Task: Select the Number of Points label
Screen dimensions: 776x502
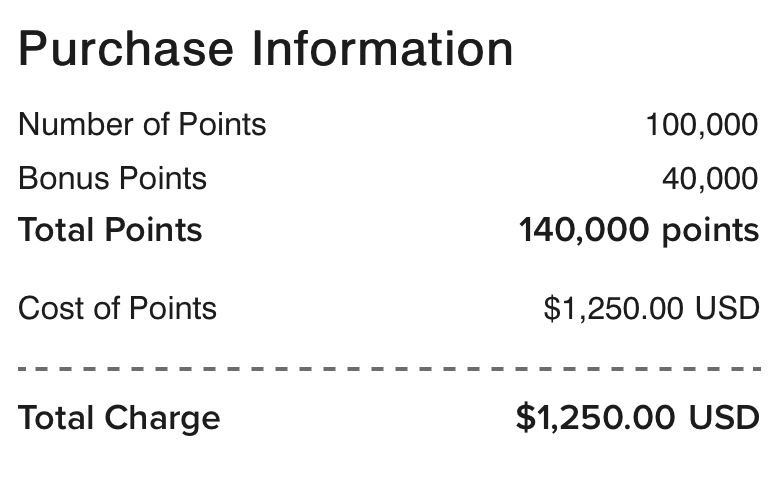Action: [142, 125]
